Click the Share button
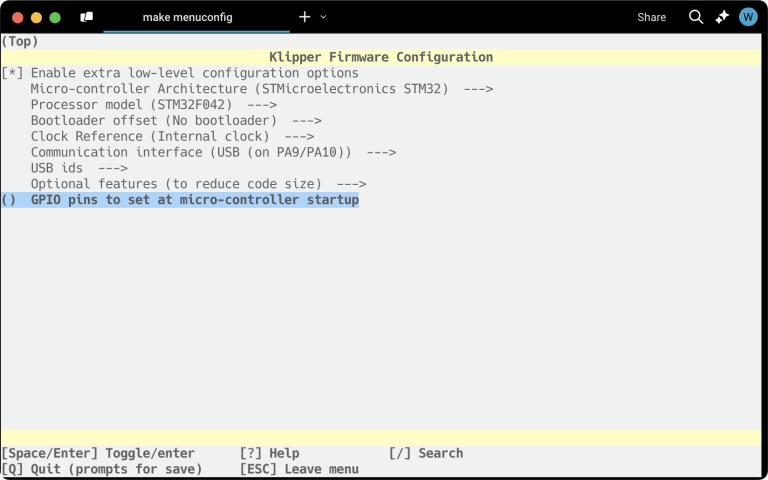This screenshot has width=768, height=480. tap(651, 17)
